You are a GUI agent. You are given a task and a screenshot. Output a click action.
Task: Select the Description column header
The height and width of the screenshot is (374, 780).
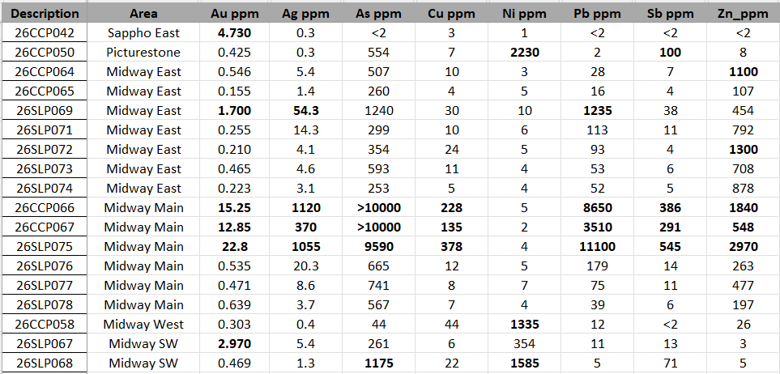(44, 13)
